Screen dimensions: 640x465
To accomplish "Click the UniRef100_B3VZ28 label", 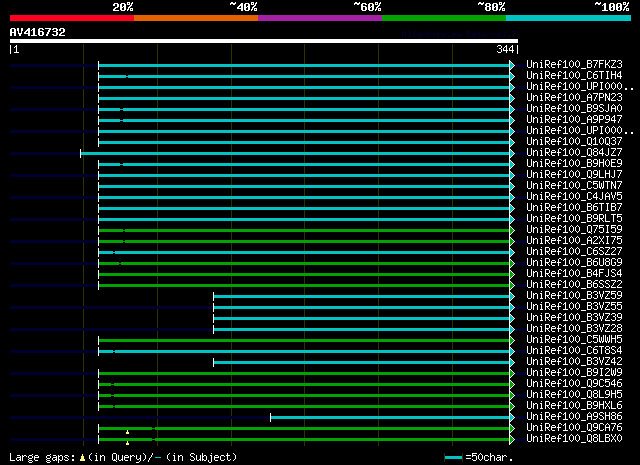I will (574, 329).
